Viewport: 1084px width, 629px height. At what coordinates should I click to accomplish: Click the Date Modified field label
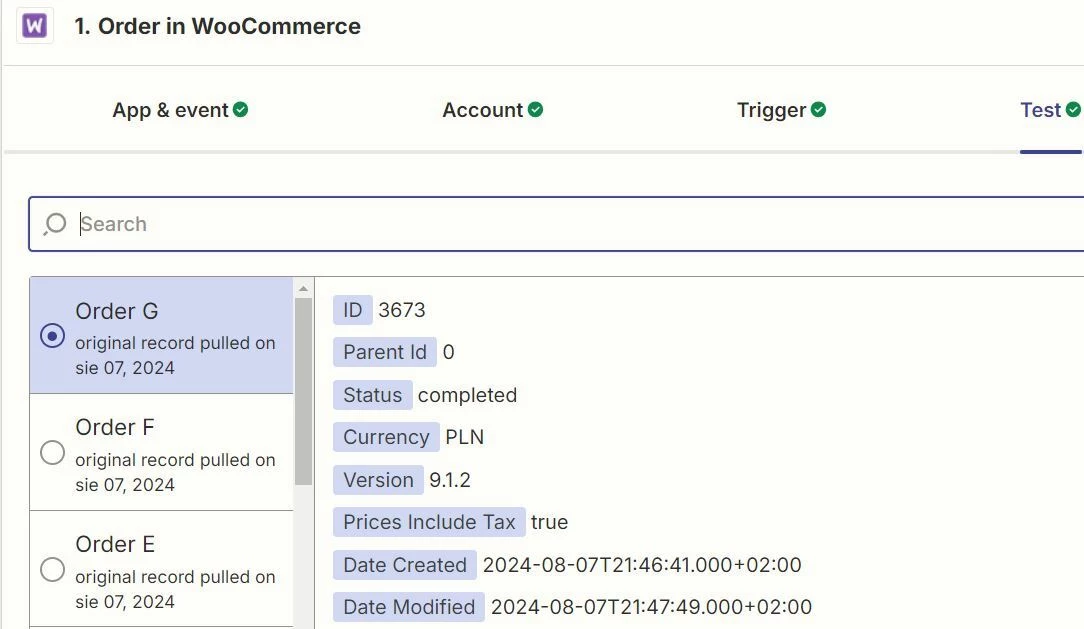tap(409, 607)
